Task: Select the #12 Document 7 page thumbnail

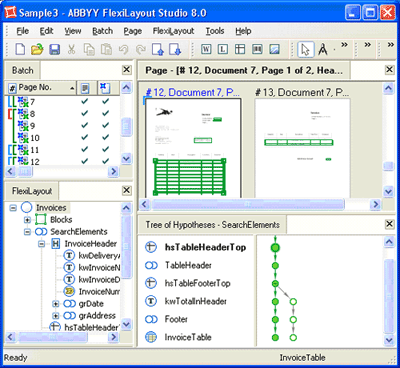Action: coord(193,148)
